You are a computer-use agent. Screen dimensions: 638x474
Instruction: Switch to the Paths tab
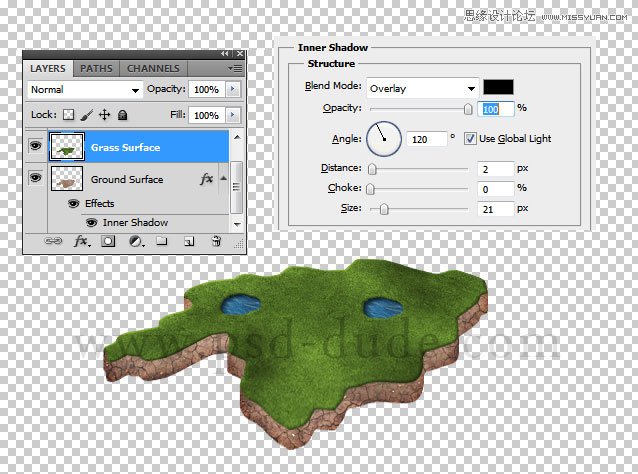pyautogui.click(x=96, y=68)
